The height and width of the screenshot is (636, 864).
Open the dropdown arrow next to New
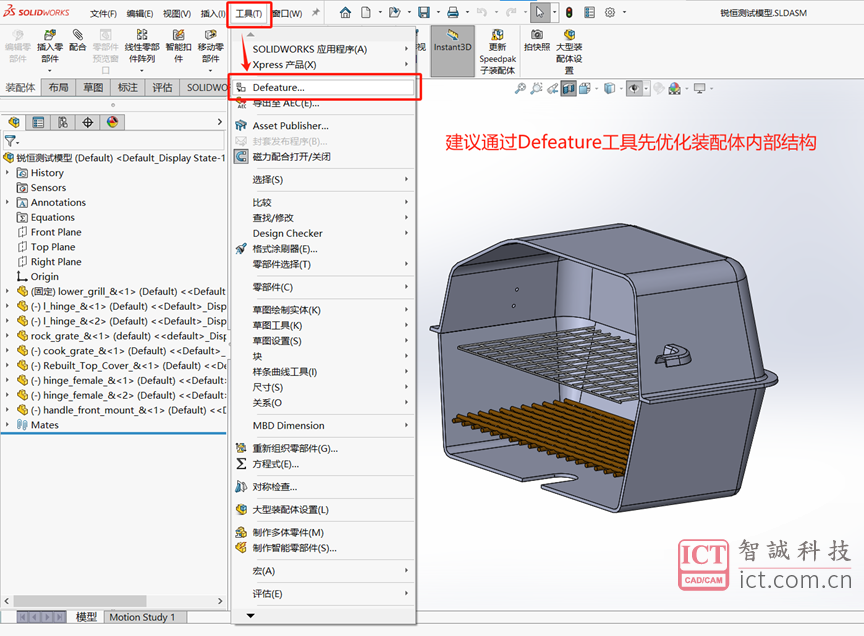pos(380,12)
